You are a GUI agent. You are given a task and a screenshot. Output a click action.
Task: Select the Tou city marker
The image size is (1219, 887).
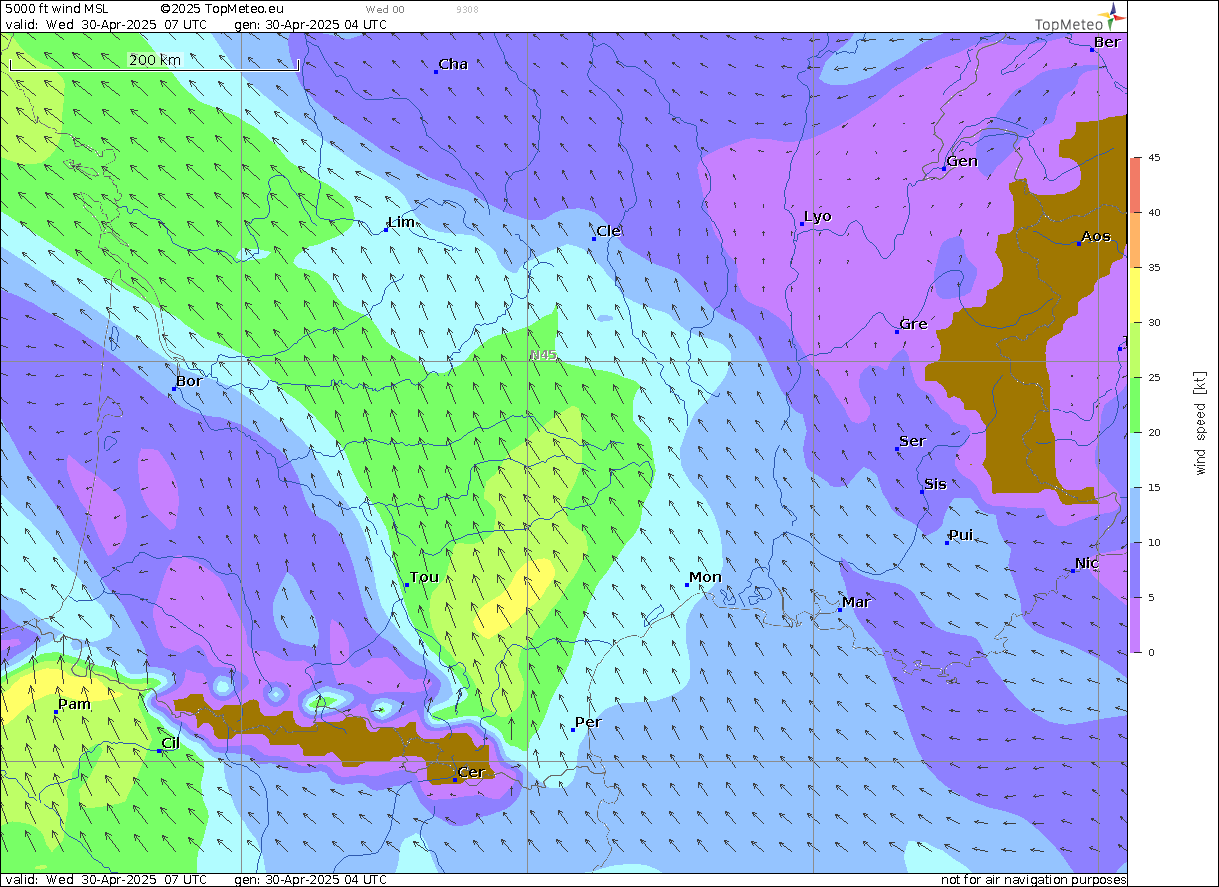point(407,585)
